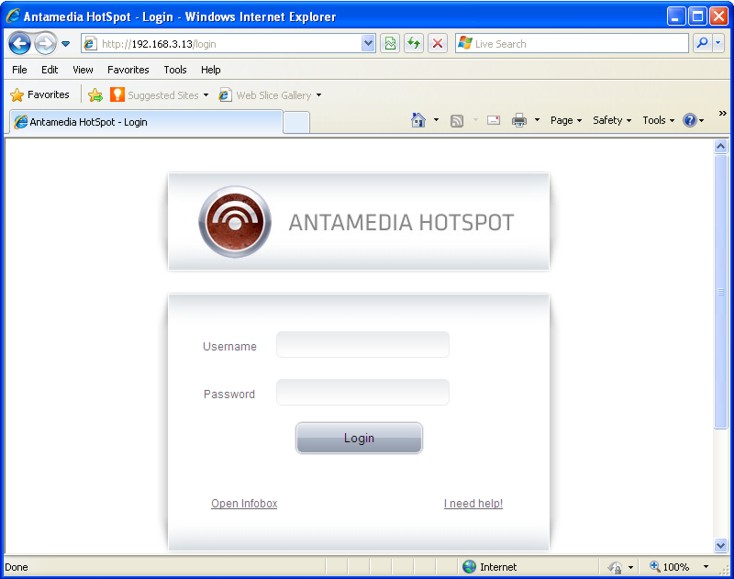Expand the address bar history dropdown
The image size is (734, 579).
pos(368,44)
